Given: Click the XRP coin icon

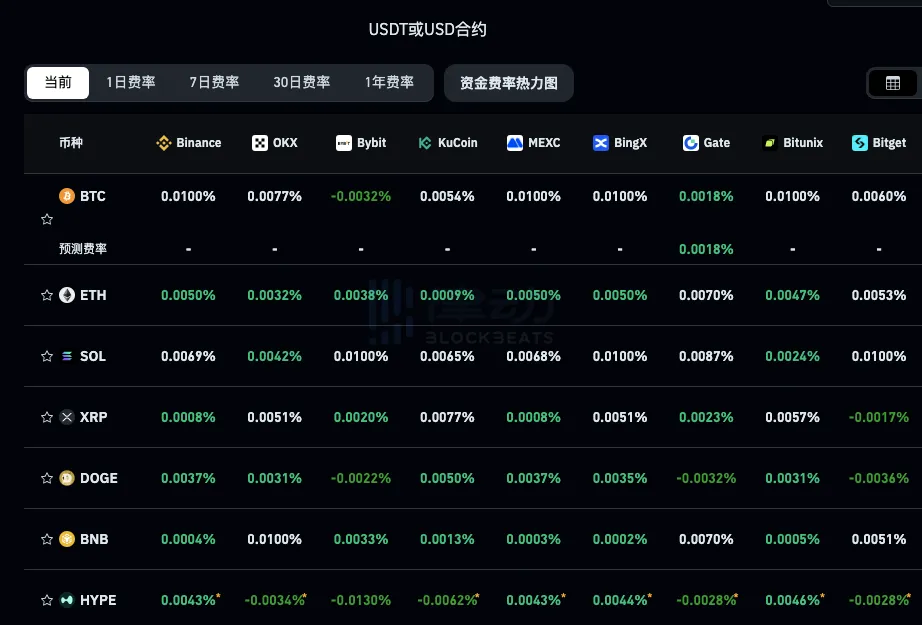Looking at the screenshot, I should coord(67,417).
